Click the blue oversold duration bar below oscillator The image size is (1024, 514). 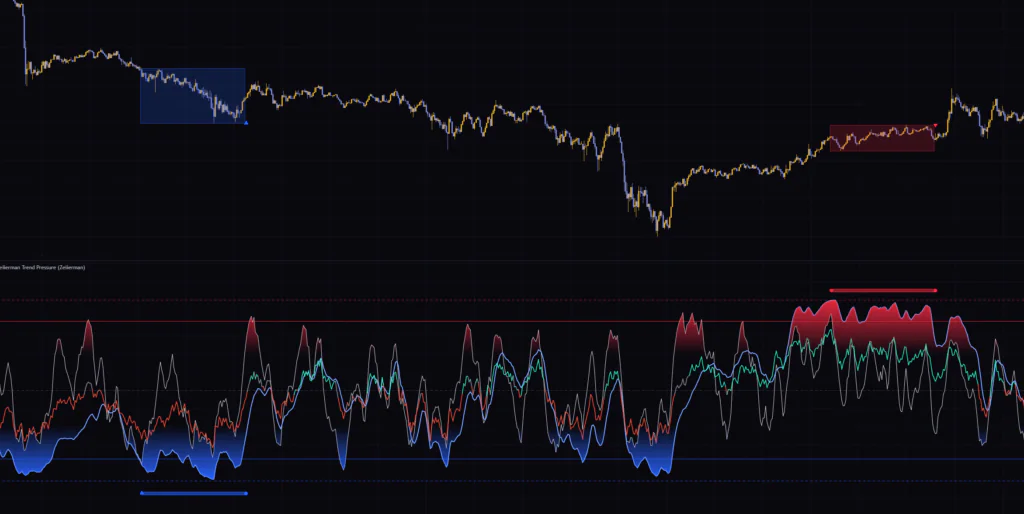coord(194,493)
